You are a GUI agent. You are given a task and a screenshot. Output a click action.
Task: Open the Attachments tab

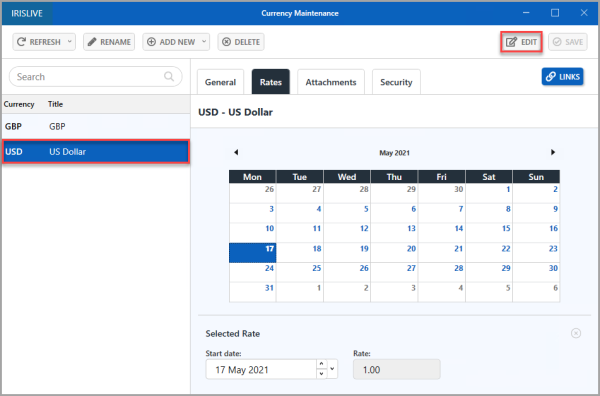click(331, 82)
